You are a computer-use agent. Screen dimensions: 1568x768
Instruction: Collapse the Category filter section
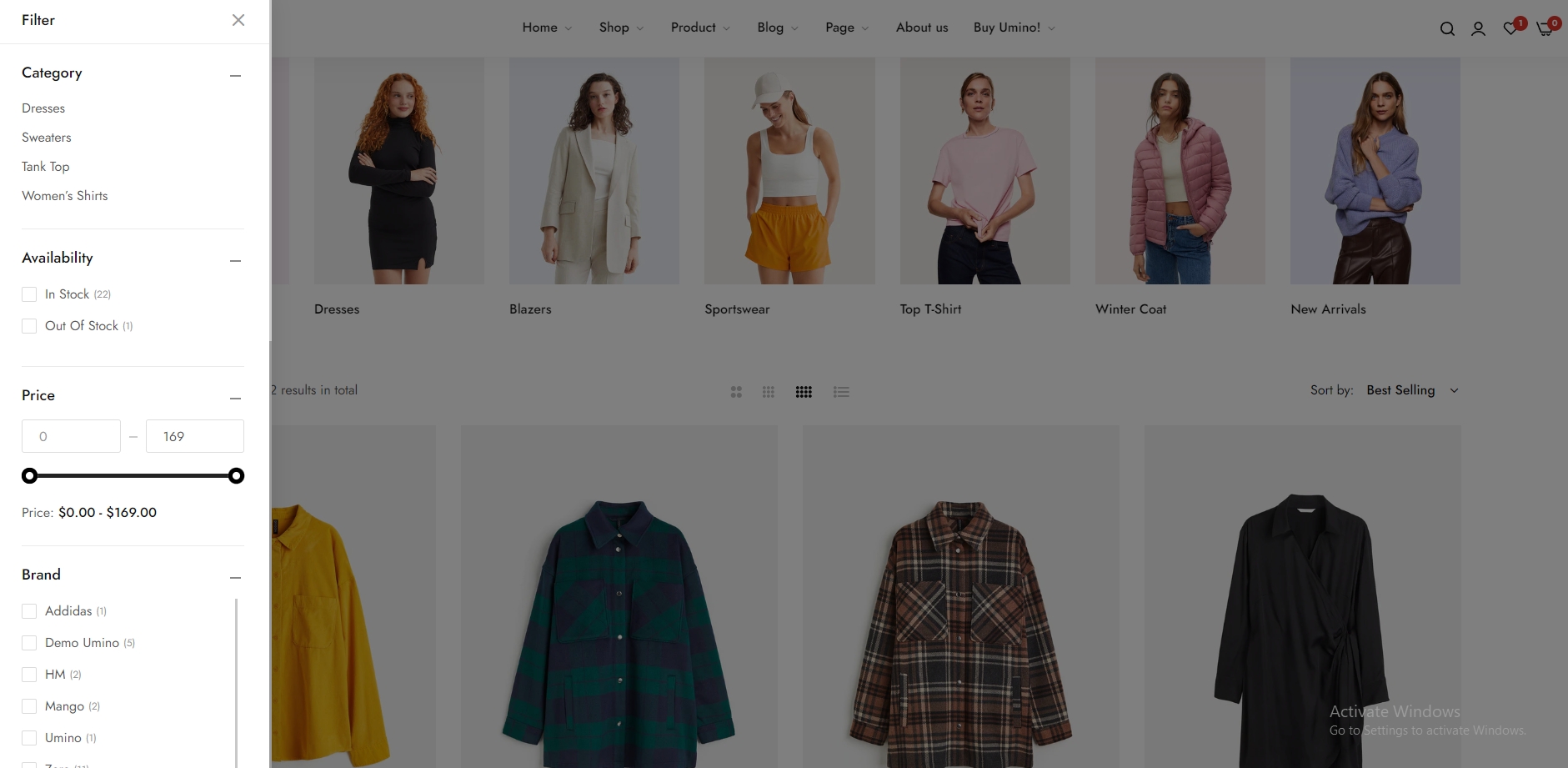coord(235,76)
